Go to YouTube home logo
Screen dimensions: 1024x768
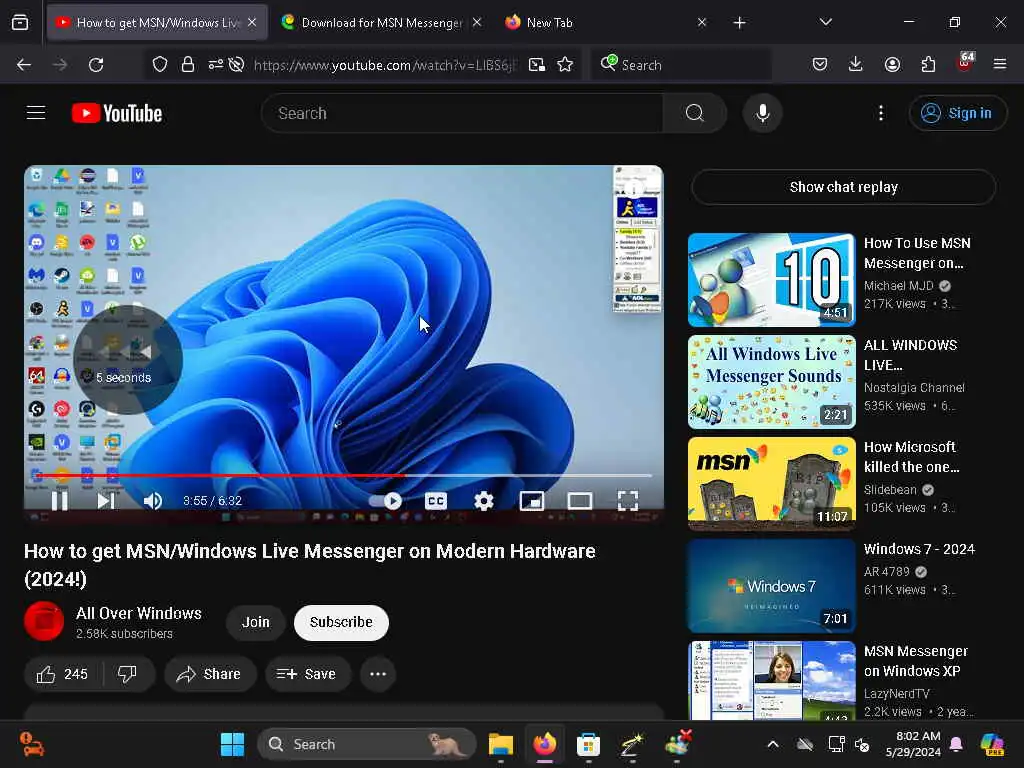point(117,113)
